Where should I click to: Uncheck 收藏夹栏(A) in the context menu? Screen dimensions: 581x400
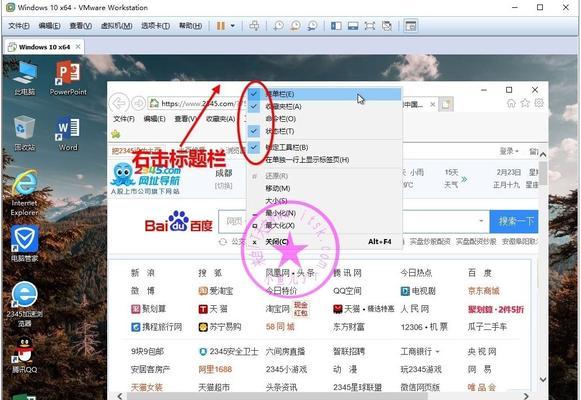(325, 106)
